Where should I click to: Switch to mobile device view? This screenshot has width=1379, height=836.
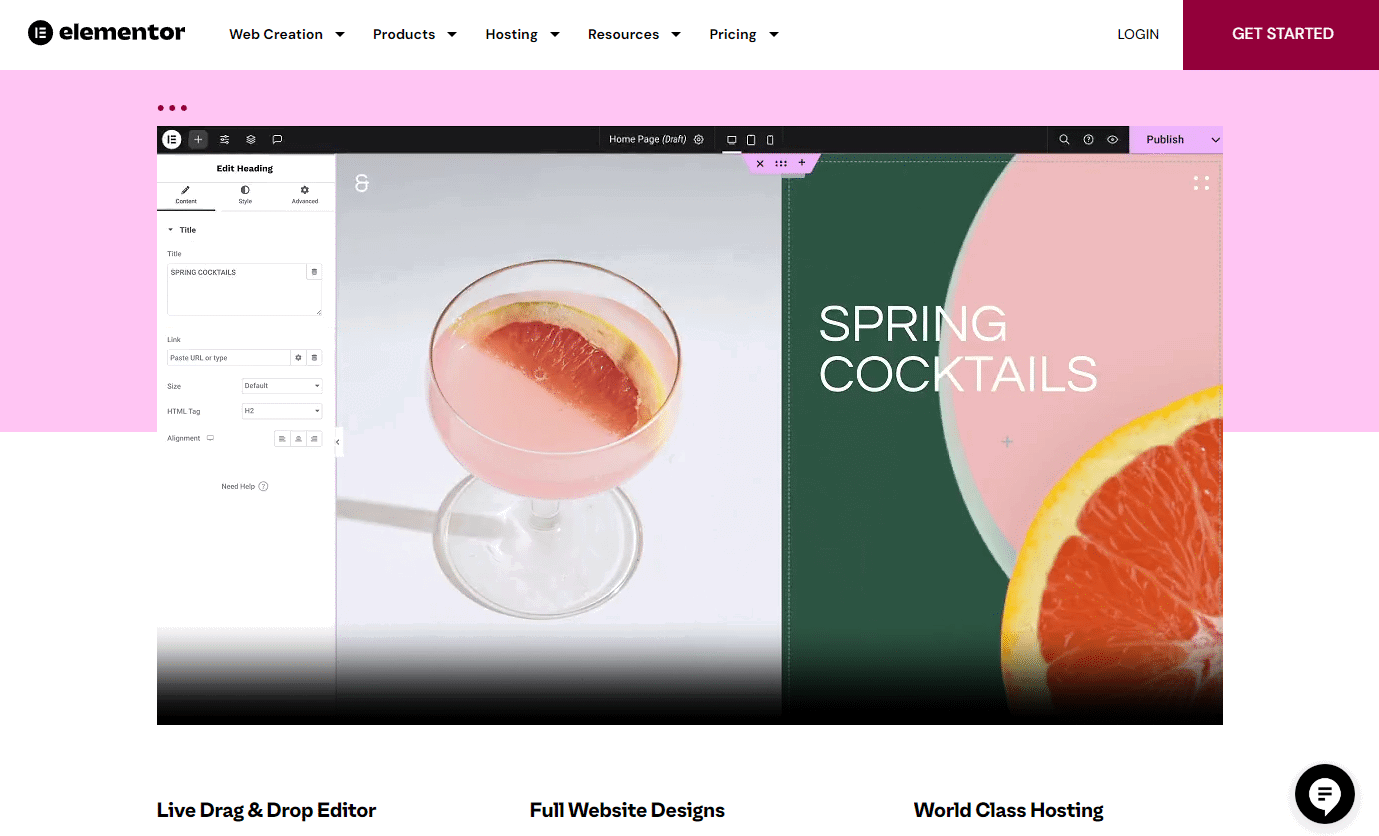click(x=770, y=140)
